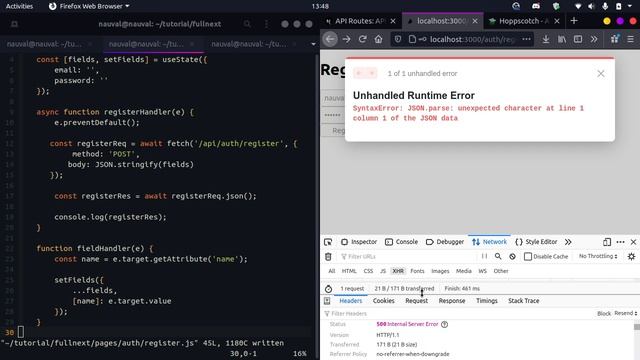The width and height of the screenshot is (640, 360).
Task: Clear network log trash icon
Action: click(328, 257)
